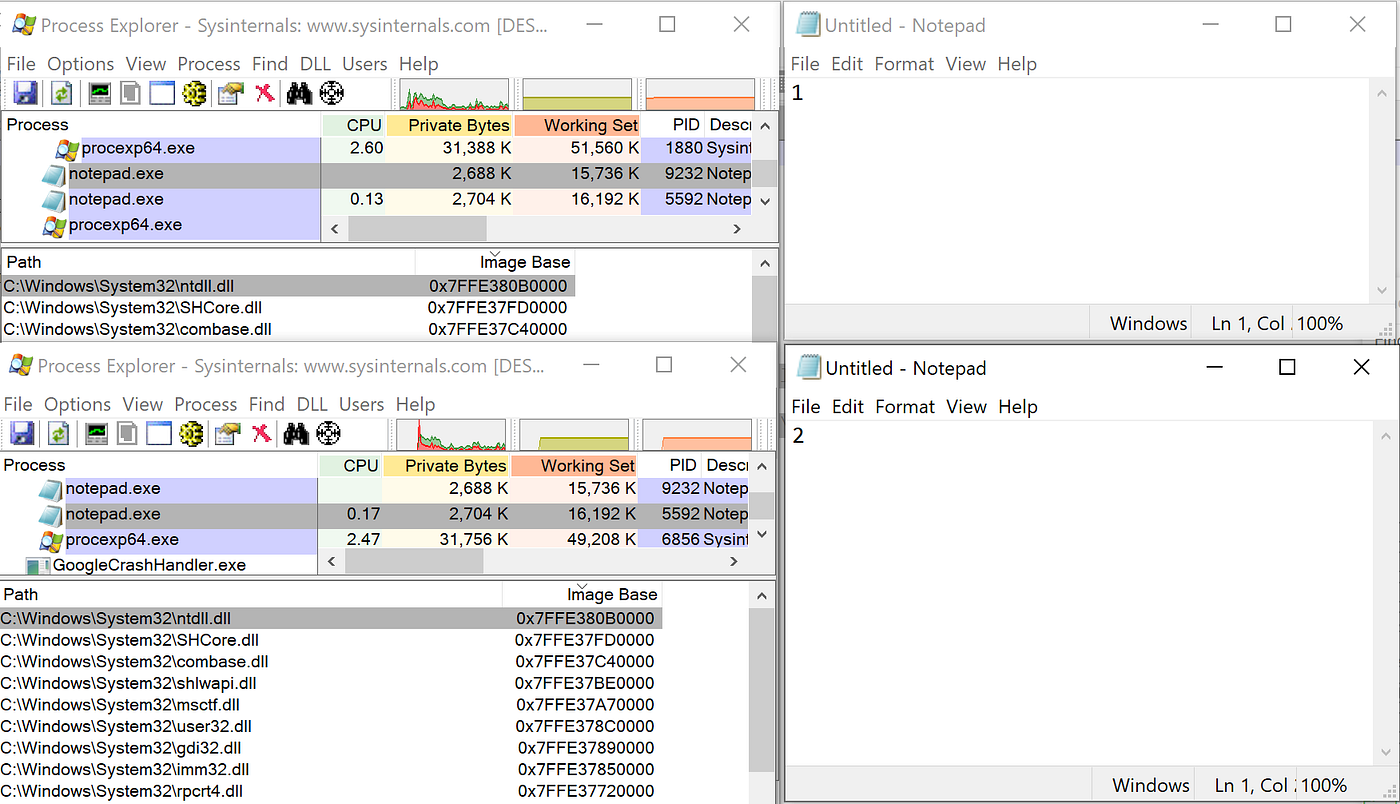Screen dimensions: 1400x804
Task: Open Options menu in upper Process Explorer
Action: pyautogui.click(x=81, y=64)
